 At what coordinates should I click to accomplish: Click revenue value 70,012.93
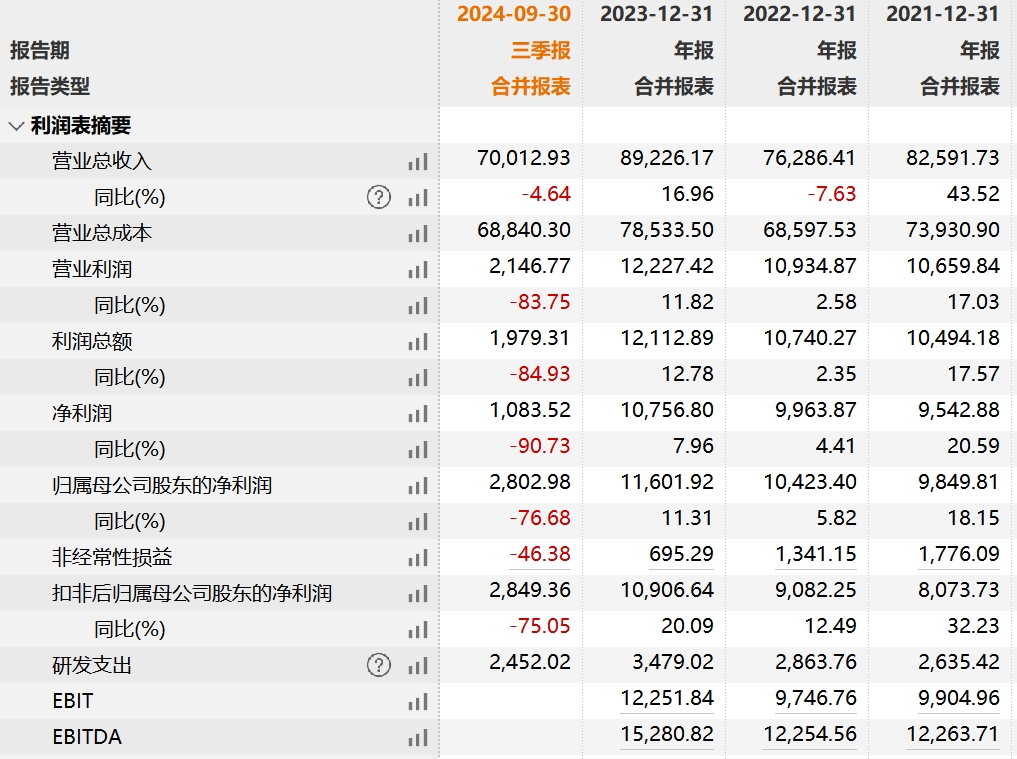(524, 158)
